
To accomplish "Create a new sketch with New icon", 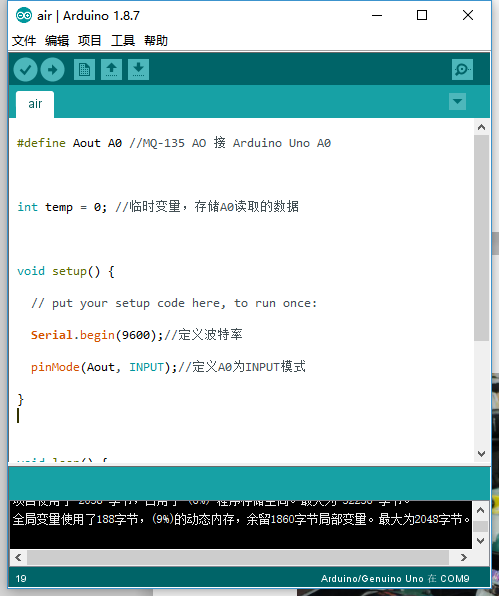I will [84, 70].
